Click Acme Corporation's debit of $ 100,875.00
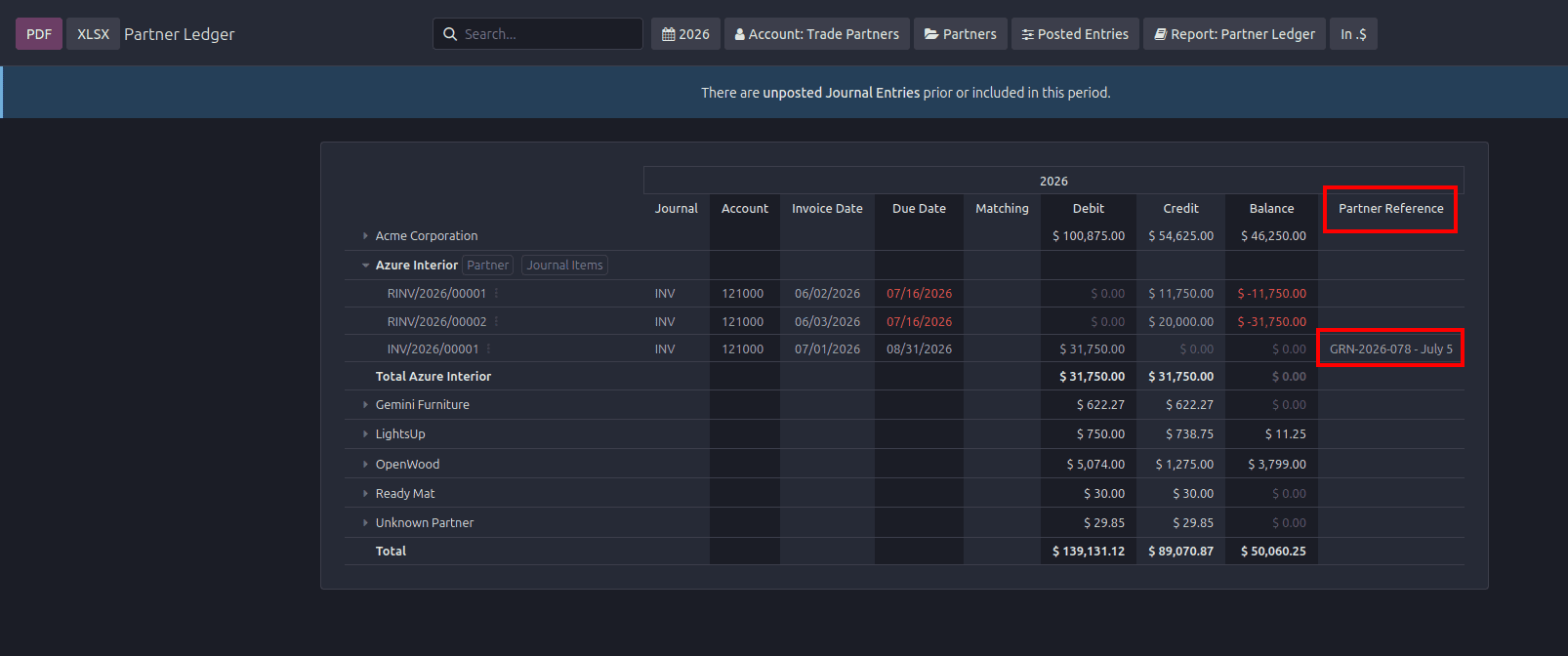 (1089, 236)
